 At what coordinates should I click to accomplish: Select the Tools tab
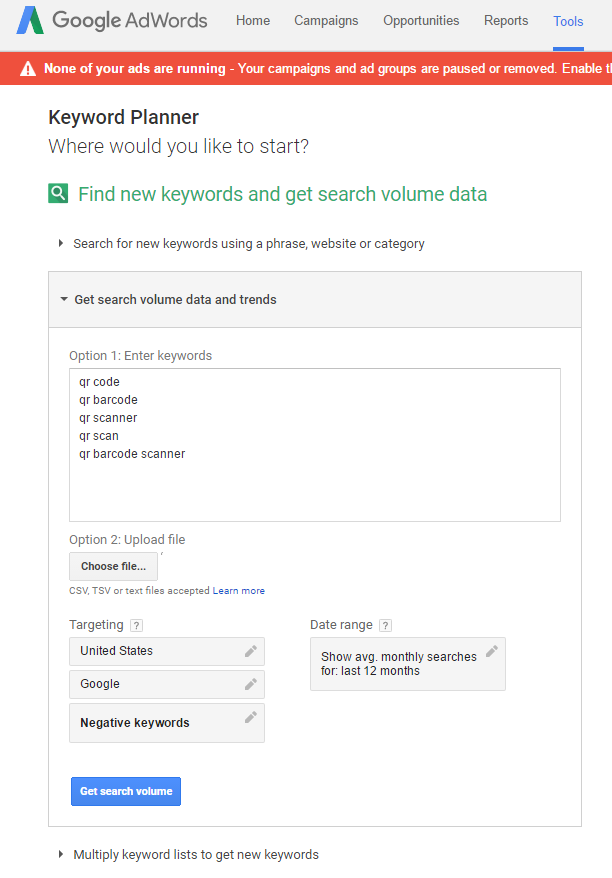coord(568,21)
